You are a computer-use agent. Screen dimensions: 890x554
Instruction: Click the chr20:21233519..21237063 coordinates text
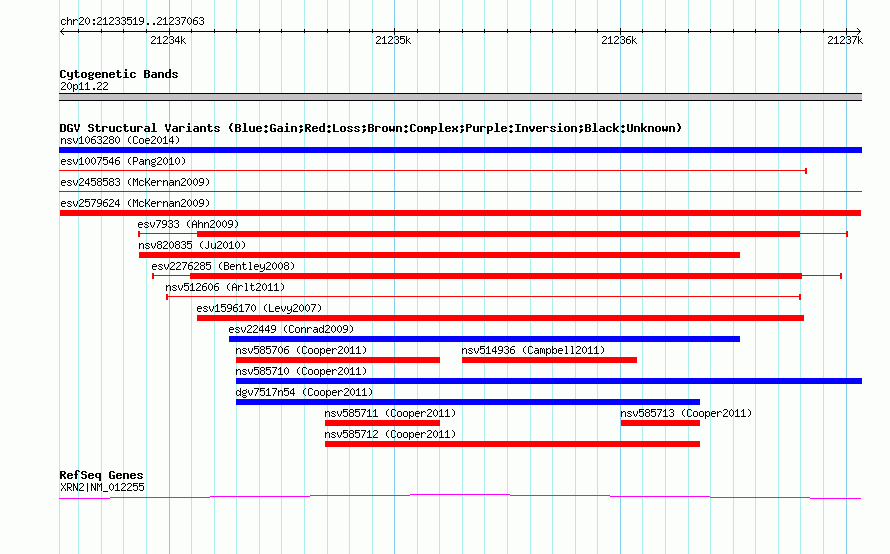pyautogui.click(x=132, y=21)
